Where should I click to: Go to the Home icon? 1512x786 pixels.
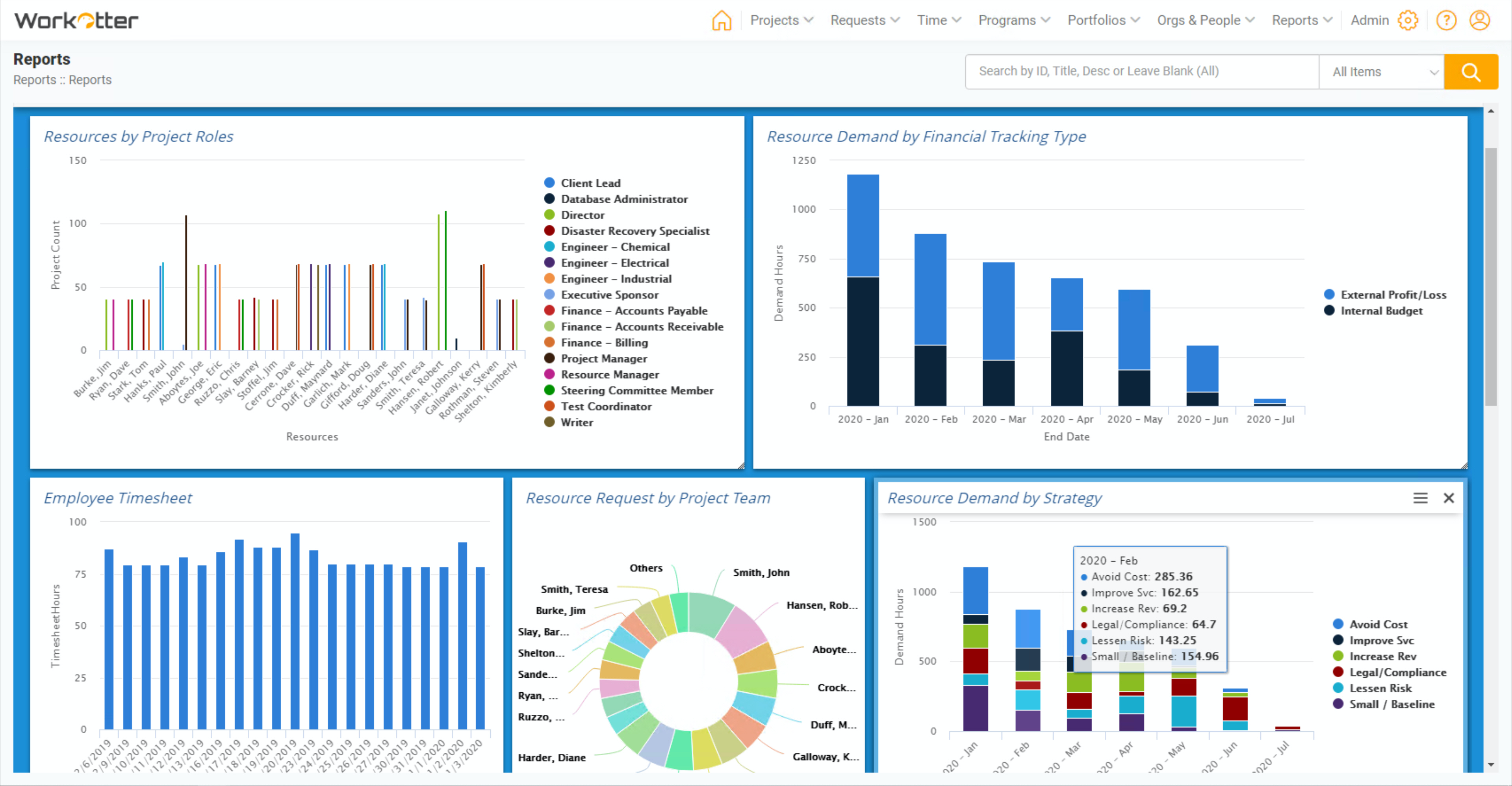(722, 20)
